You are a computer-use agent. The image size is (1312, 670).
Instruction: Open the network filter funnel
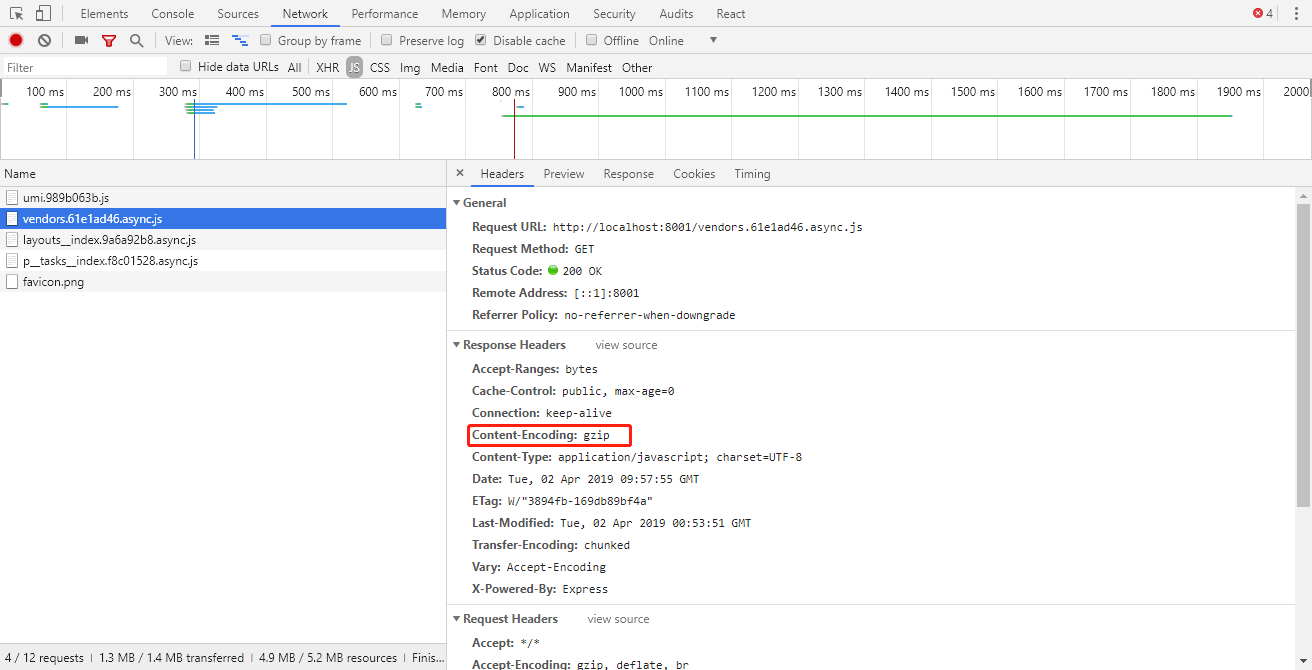[109, 40]
